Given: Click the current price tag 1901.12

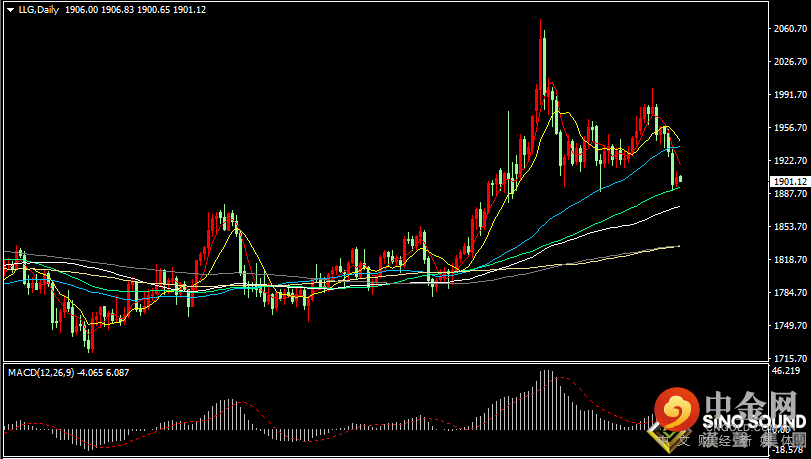Looking at the screenshot, I should pos(789,181).
